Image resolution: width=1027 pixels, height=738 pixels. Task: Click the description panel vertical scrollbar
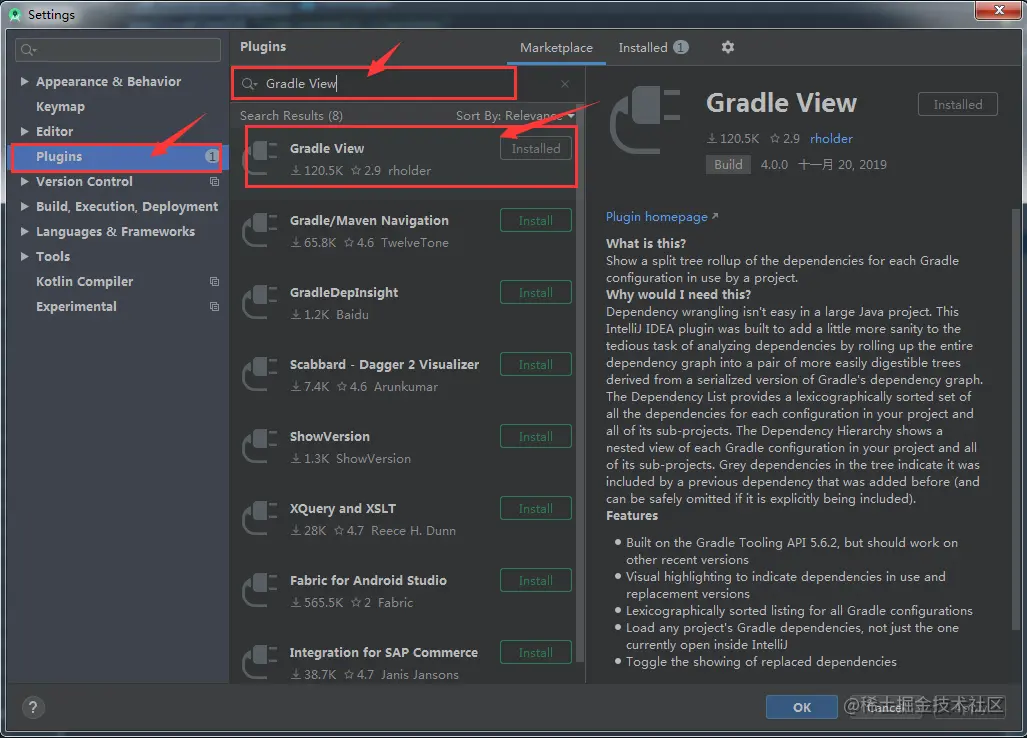pyautogui.click(x=1015, y=419)
